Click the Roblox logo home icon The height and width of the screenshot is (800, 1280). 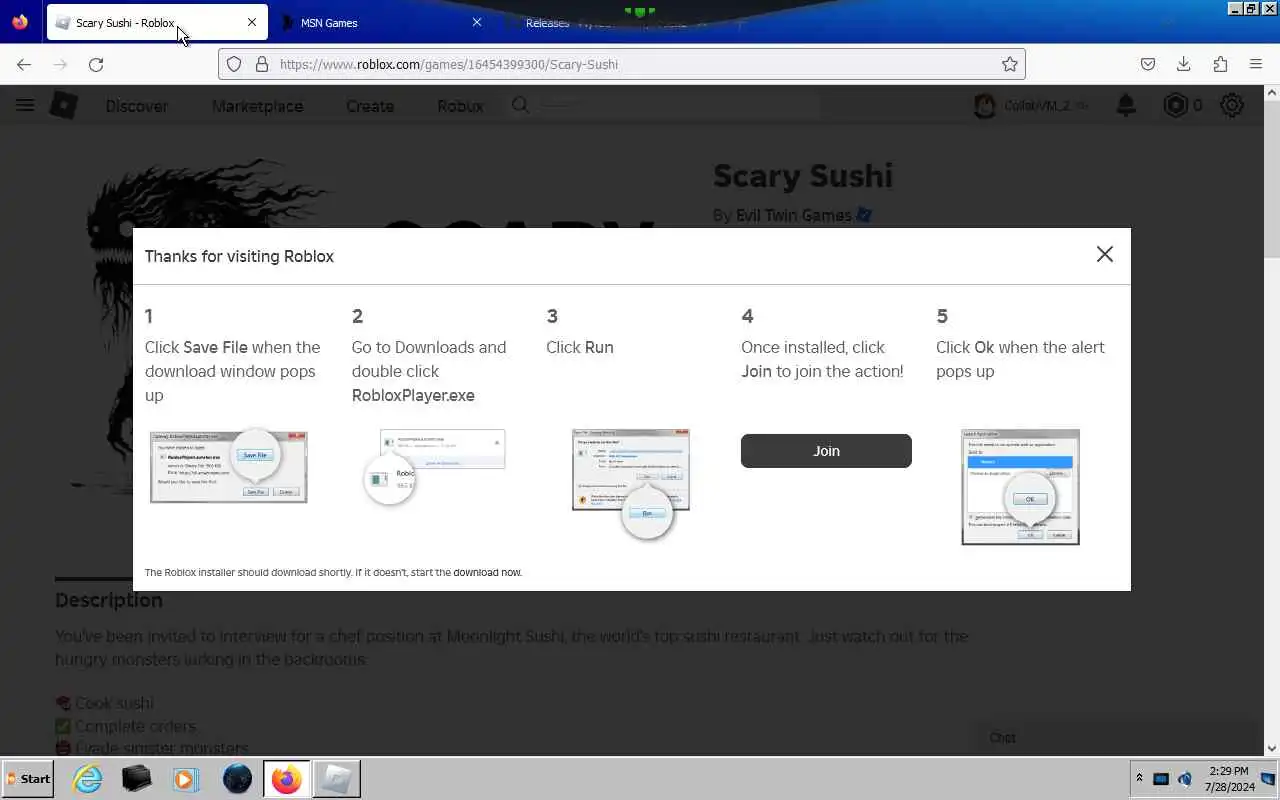click(64, 105)
